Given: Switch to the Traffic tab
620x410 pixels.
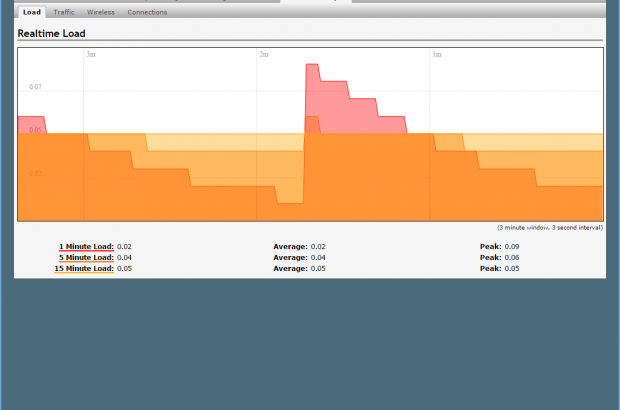Looking at the screenshot, I should click(64, 12).
